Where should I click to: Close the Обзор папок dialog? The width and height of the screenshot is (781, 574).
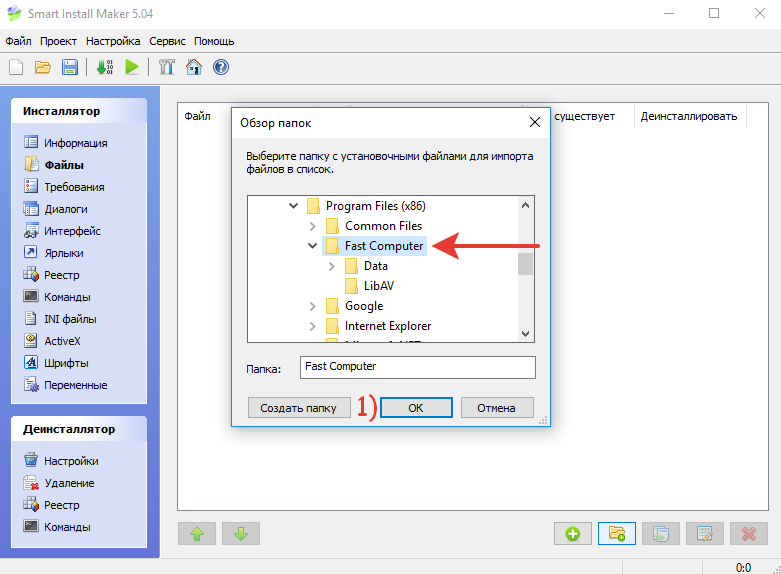pyautogui.click(x=535, y=122)
